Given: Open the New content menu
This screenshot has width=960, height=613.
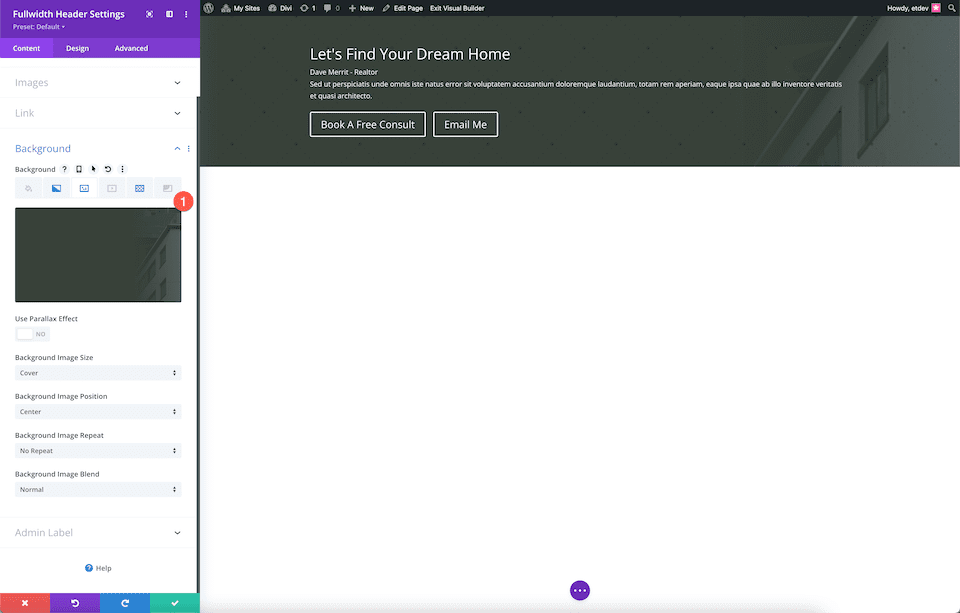Looking at the screenshot, I should coord(361,8).
